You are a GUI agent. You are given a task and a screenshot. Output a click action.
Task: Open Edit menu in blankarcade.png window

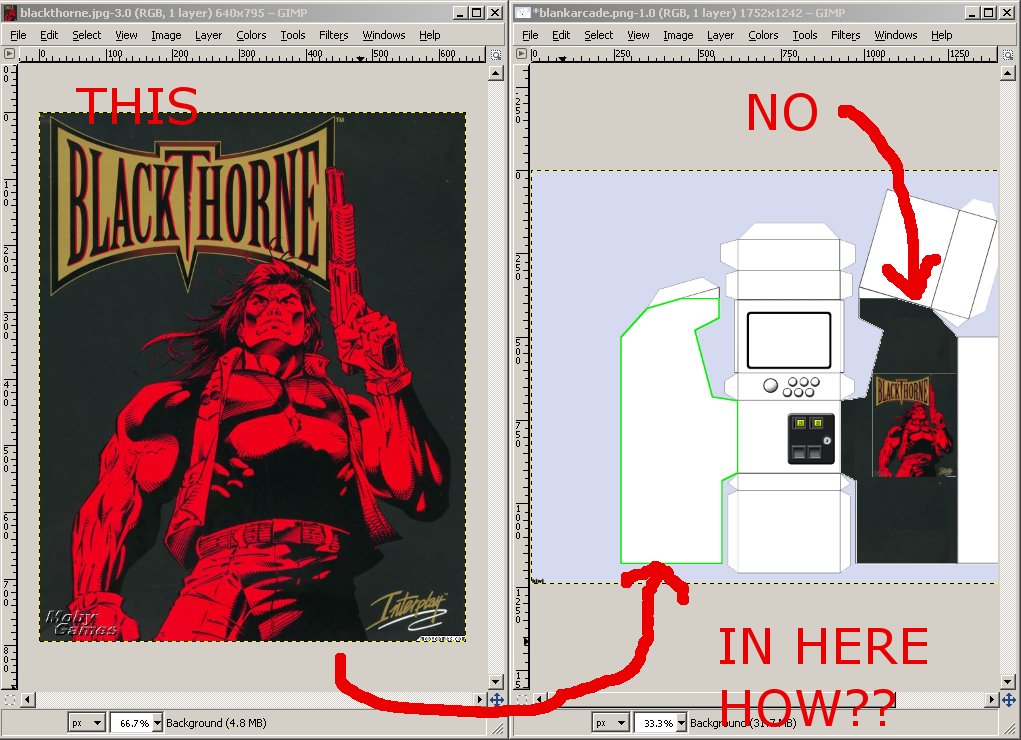click(x=561, y=35)
